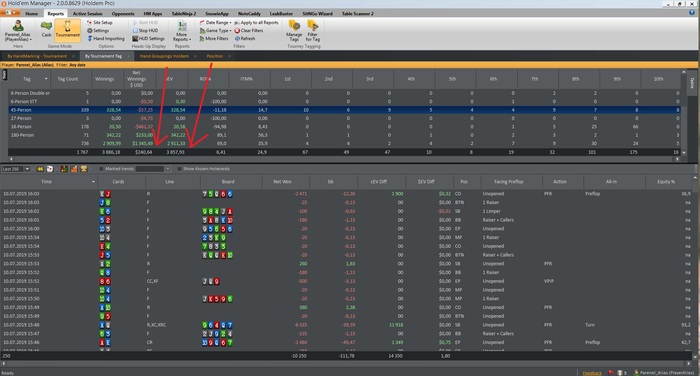Click the orange bar chart icon

74,169
